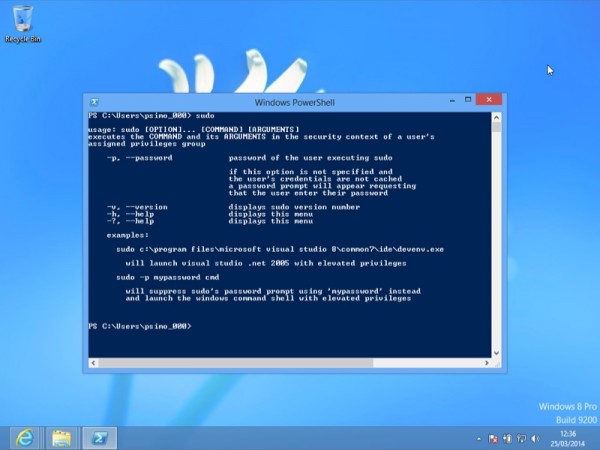
Task: Open the Action Center flag icon
Action: click(493, 439)
